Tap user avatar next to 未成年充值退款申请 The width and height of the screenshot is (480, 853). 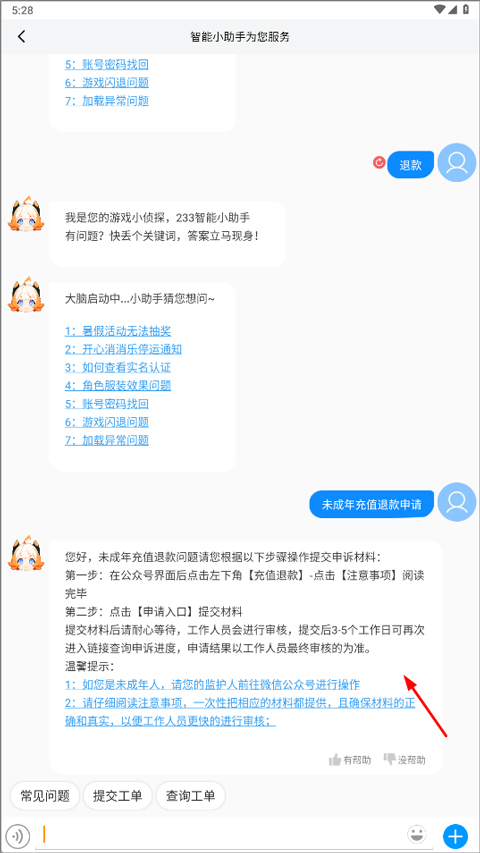(457, 502)
